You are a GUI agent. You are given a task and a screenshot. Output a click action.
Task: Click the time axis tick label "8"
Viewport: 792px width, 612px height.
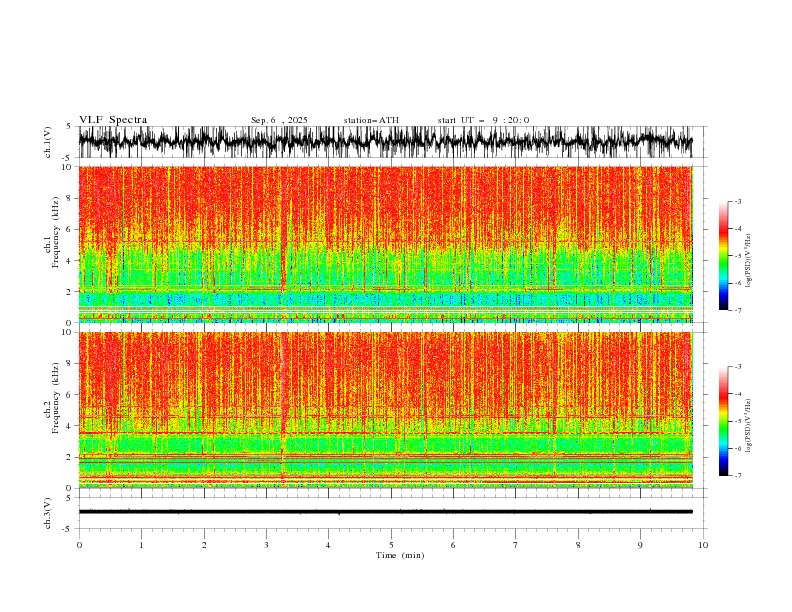578,545
